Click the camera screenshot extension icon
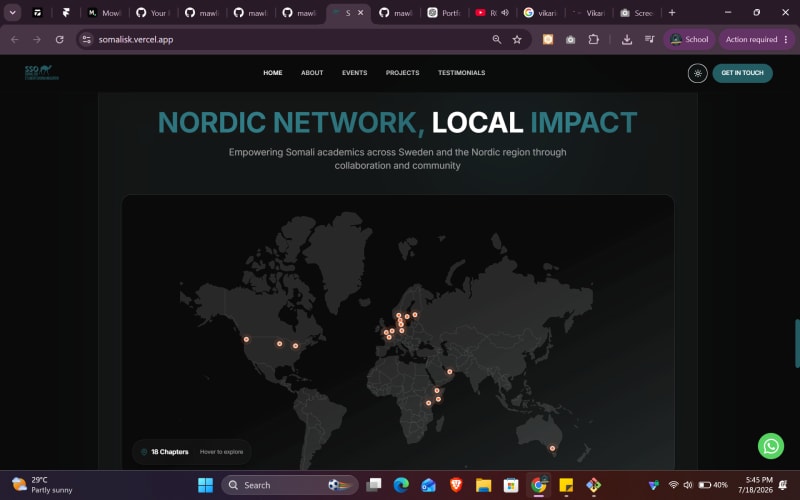This screenshot has height=500, width=800. (570, 39)
